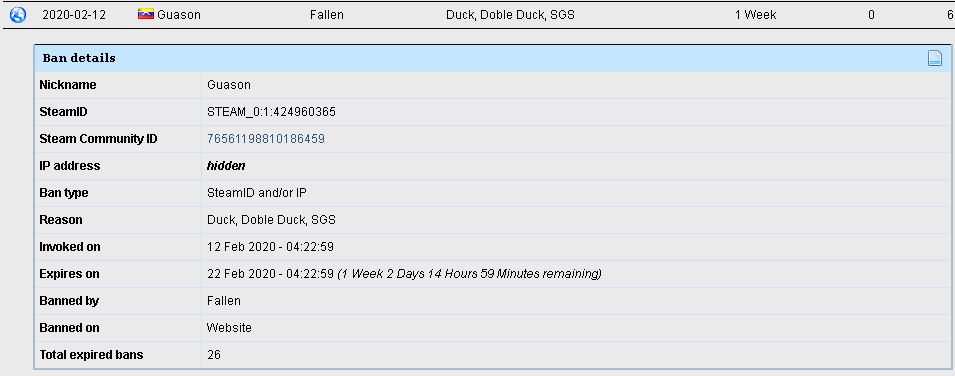Viewport: 955px width, 376px height.
Task: Click the hidden IP address value
Action: tap(226, 166)
